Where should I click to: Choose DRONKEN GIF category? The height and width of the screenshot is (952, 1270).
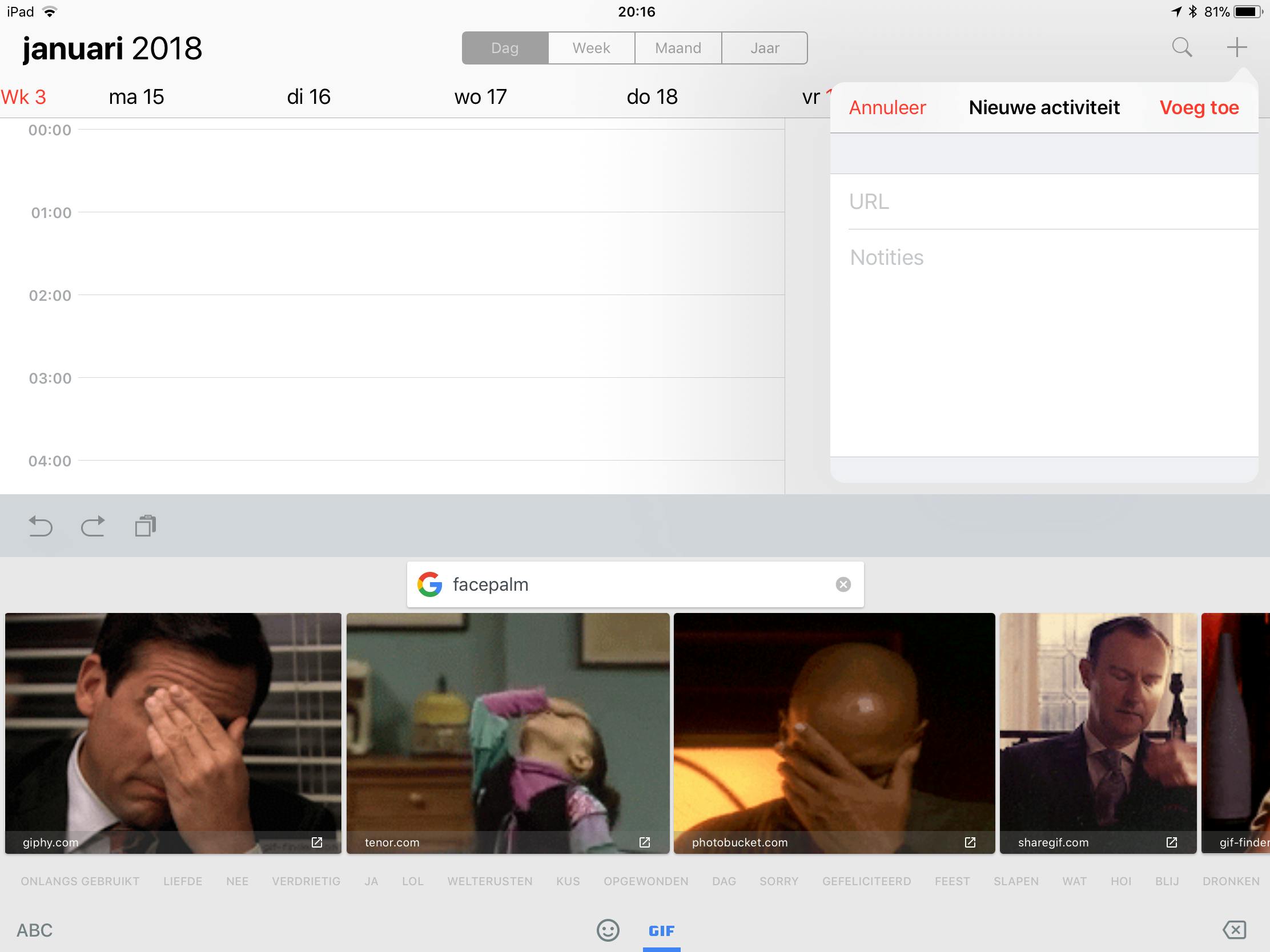coord(1231,881)
